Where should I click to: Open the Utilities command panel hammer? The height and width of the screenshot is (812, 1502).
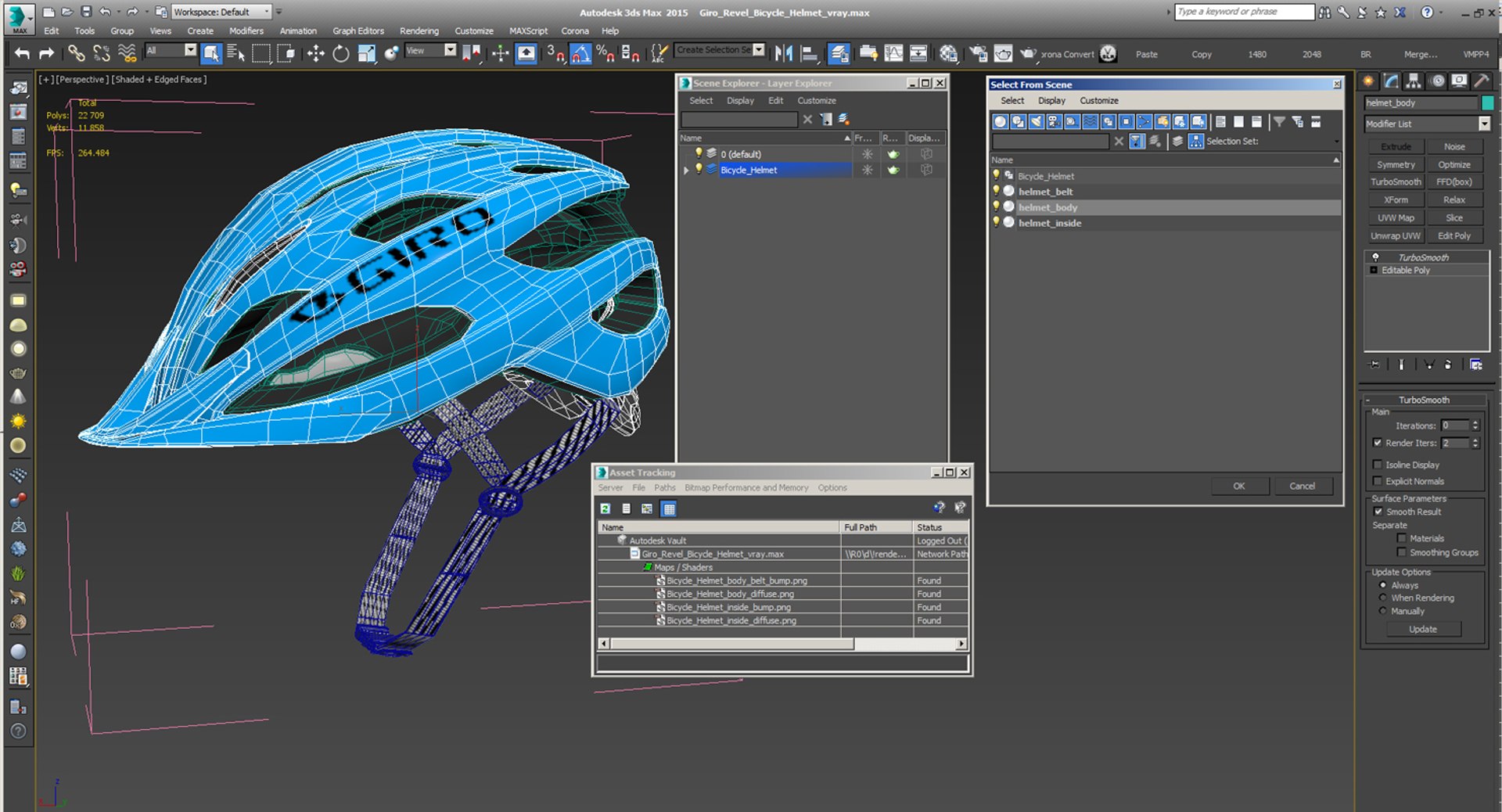(x=1481, y=81)
